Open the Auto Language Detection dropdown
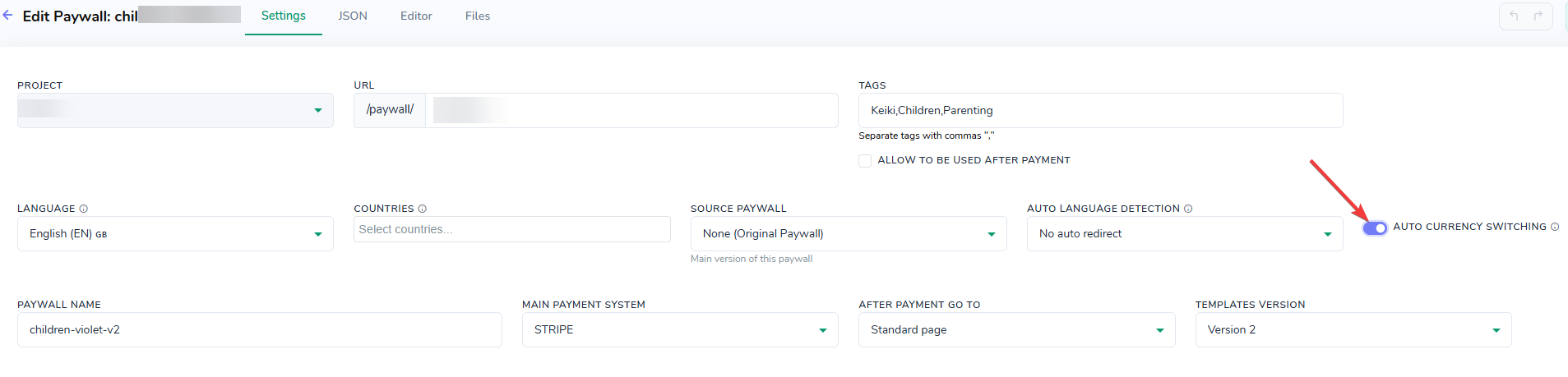 pyautogui.click(x=1185, y=234)
